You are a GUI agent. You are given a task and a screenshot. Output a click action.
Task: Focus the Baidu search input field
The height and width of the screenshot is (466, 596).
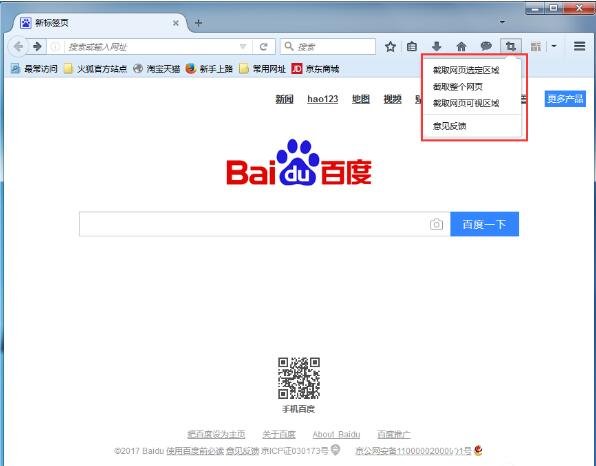254,224
